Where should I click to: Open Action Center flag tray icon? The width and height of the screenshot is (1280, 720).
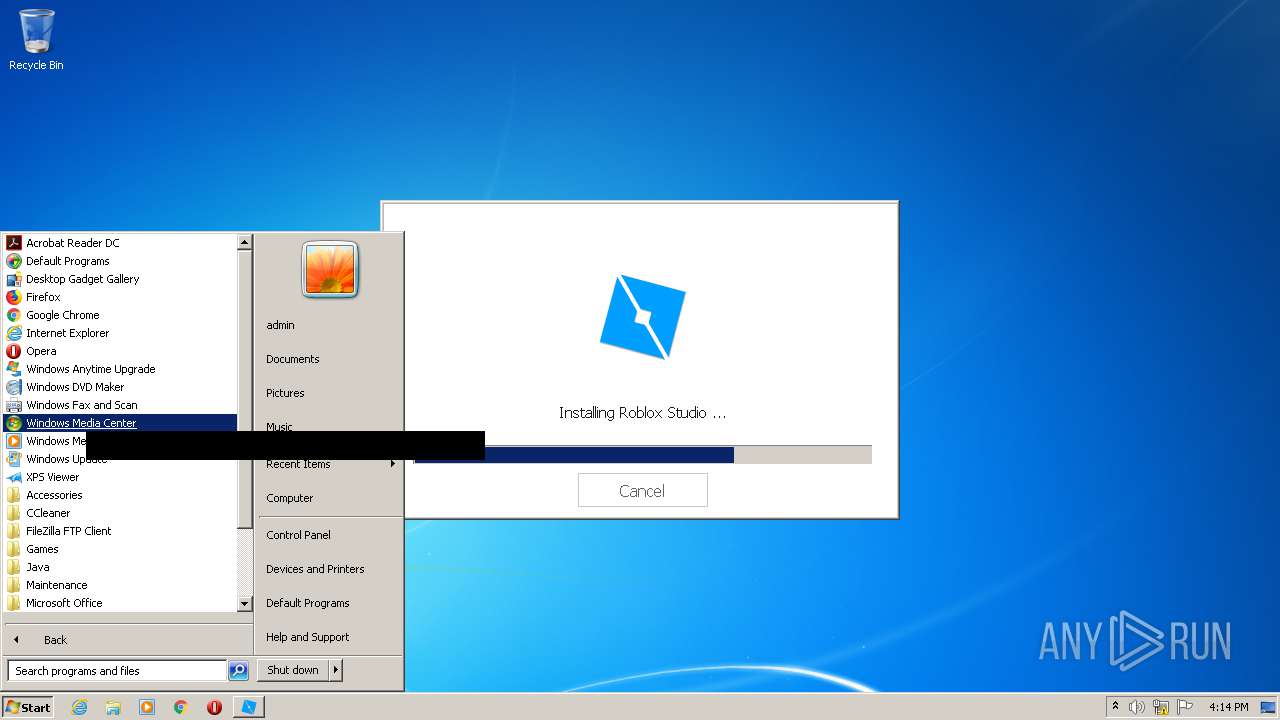point(1185,707)
